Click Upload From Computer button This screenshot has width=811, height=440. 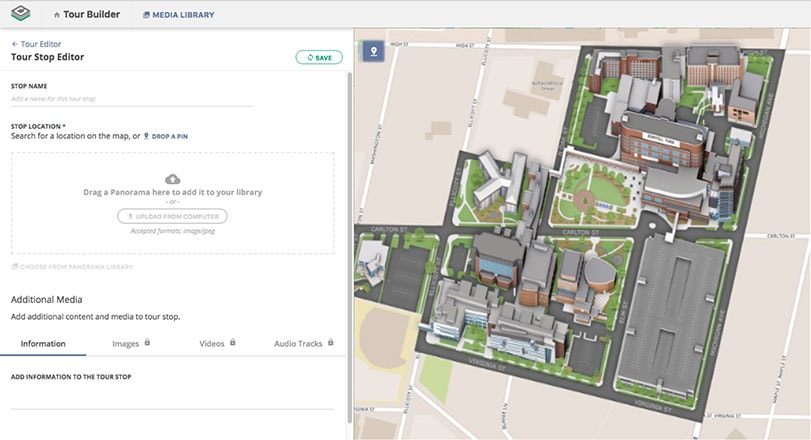click(172, 216)
